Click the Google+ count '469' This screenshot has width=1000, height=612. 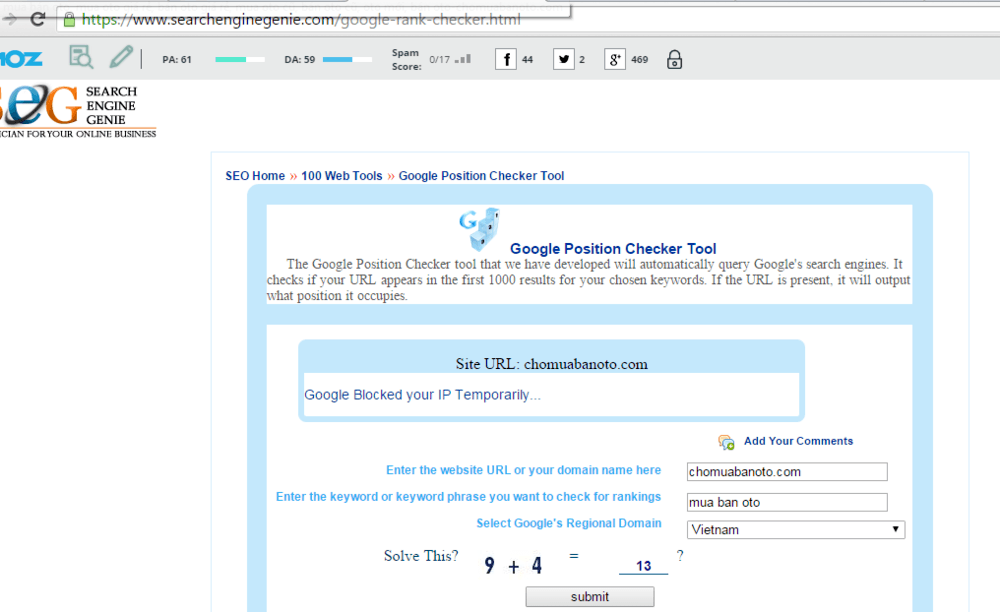point(640,60)
